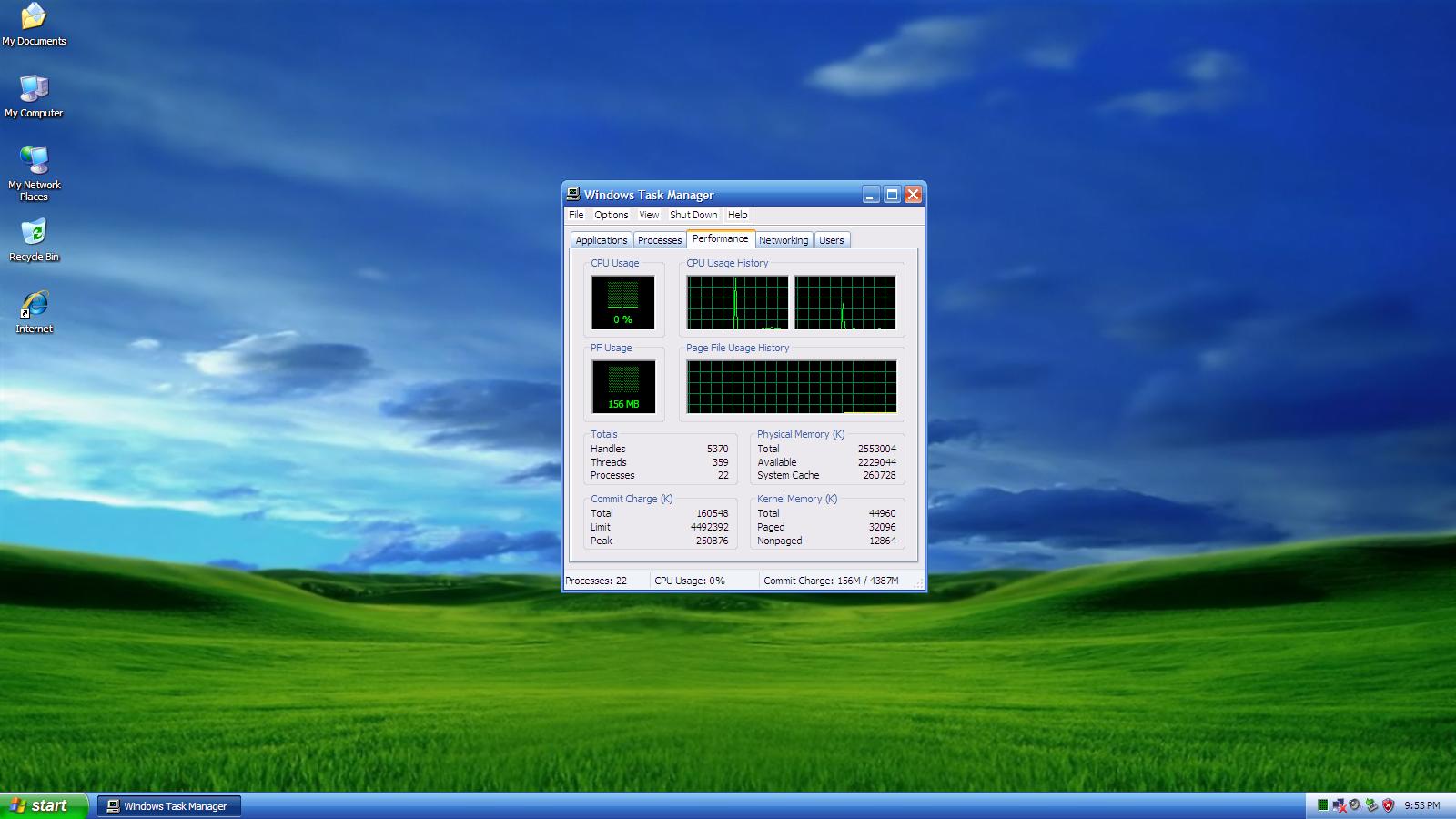Click Commit Charge Limit 4492392

pos(710,527)
